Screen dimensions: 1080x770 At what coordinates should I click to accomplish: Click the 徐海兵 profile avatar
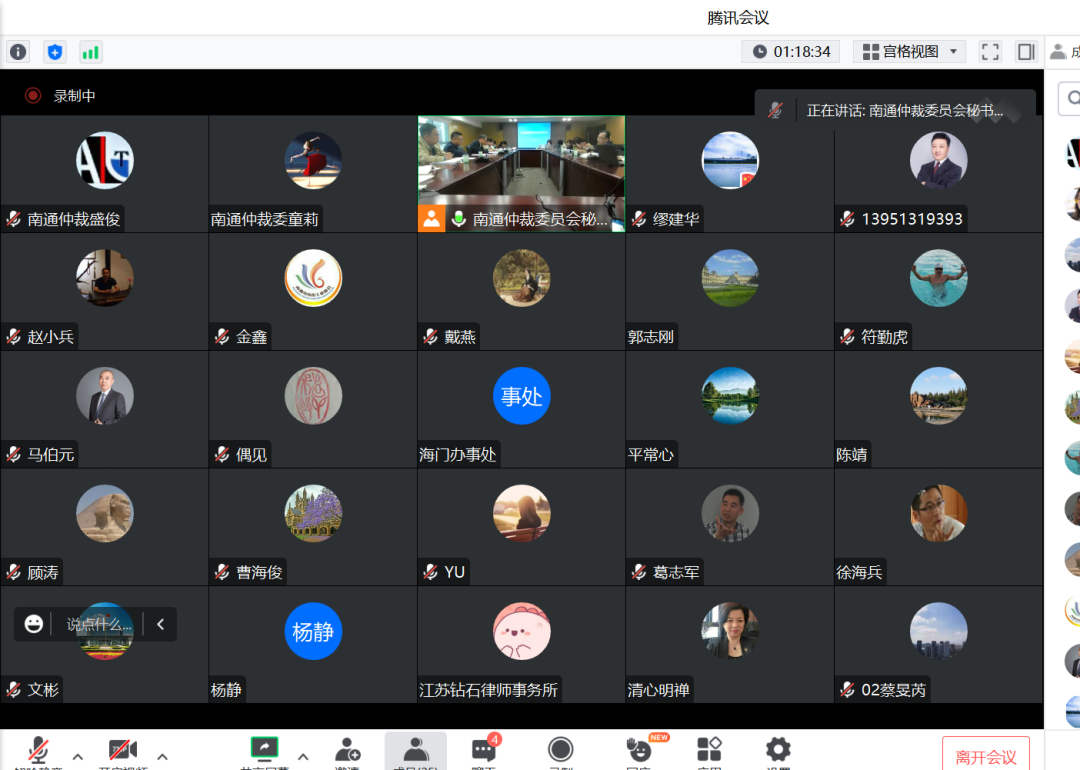pyautogui.click(x=939, y=513)
